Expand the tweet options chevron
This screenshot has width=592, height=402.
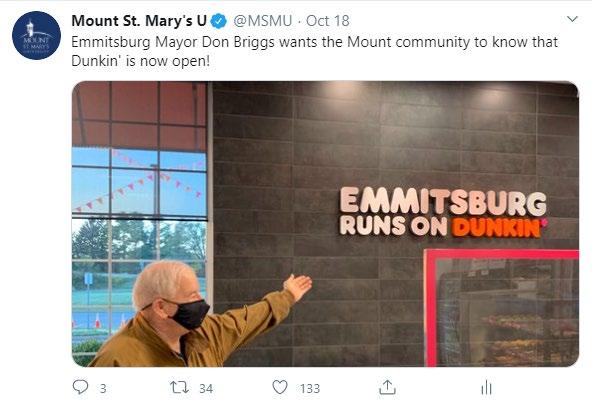(x=572, y=19)
